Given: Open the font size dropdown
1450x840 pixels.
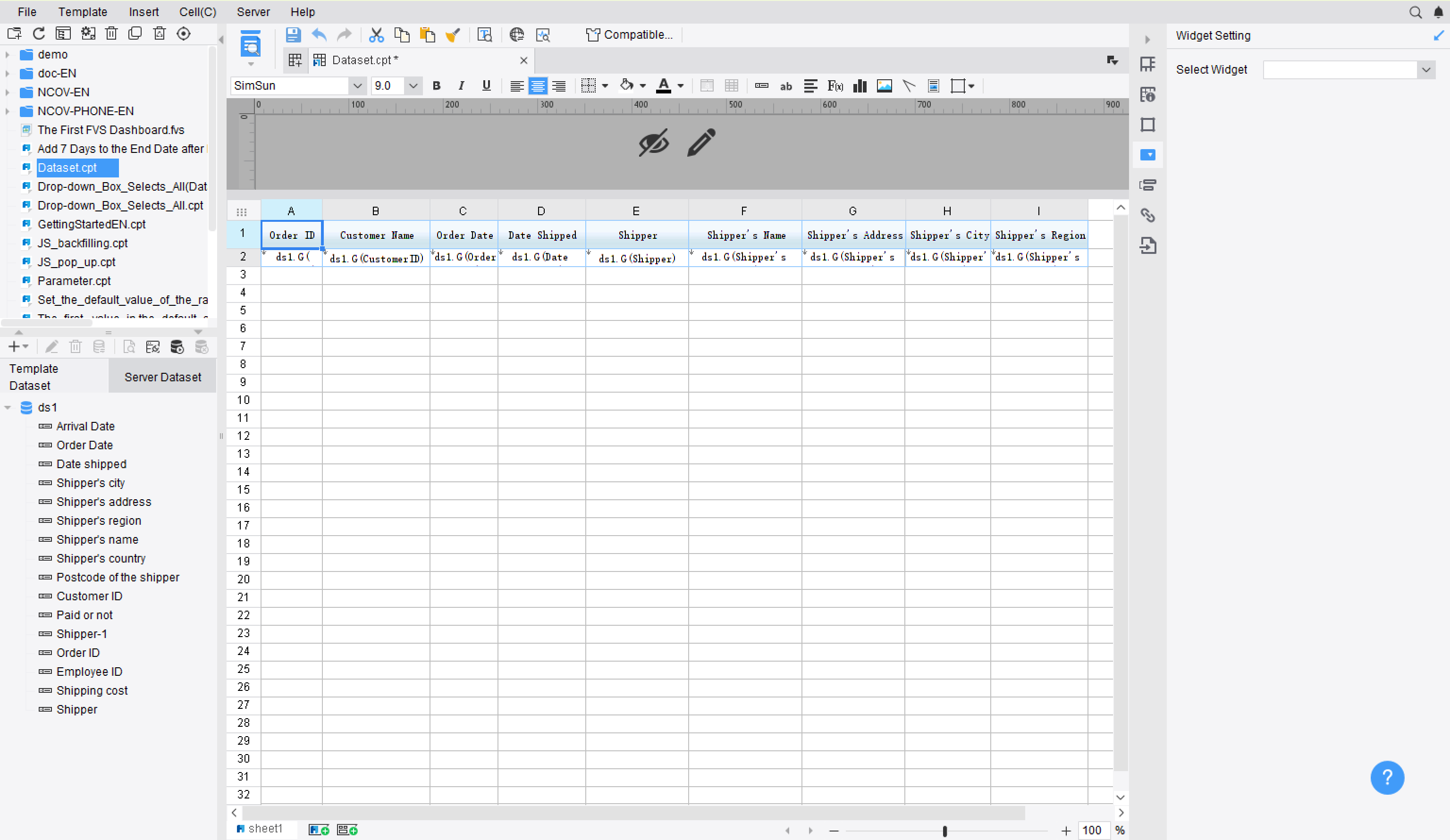Looking at the screenshot, I should pyautogui.click(x=413, y=86).
